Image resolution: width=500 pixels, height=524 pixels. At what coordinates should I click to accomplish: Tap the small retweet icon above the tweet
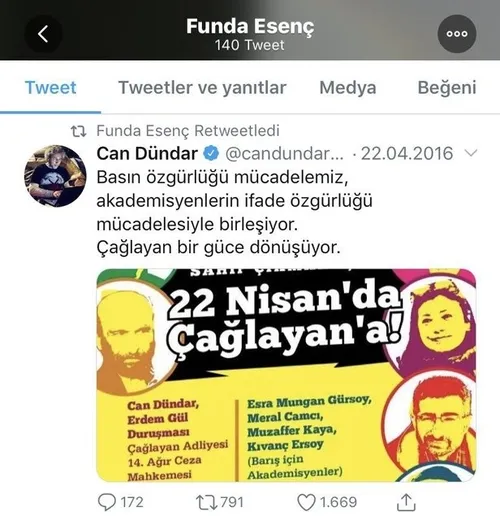tap(79, 131)
